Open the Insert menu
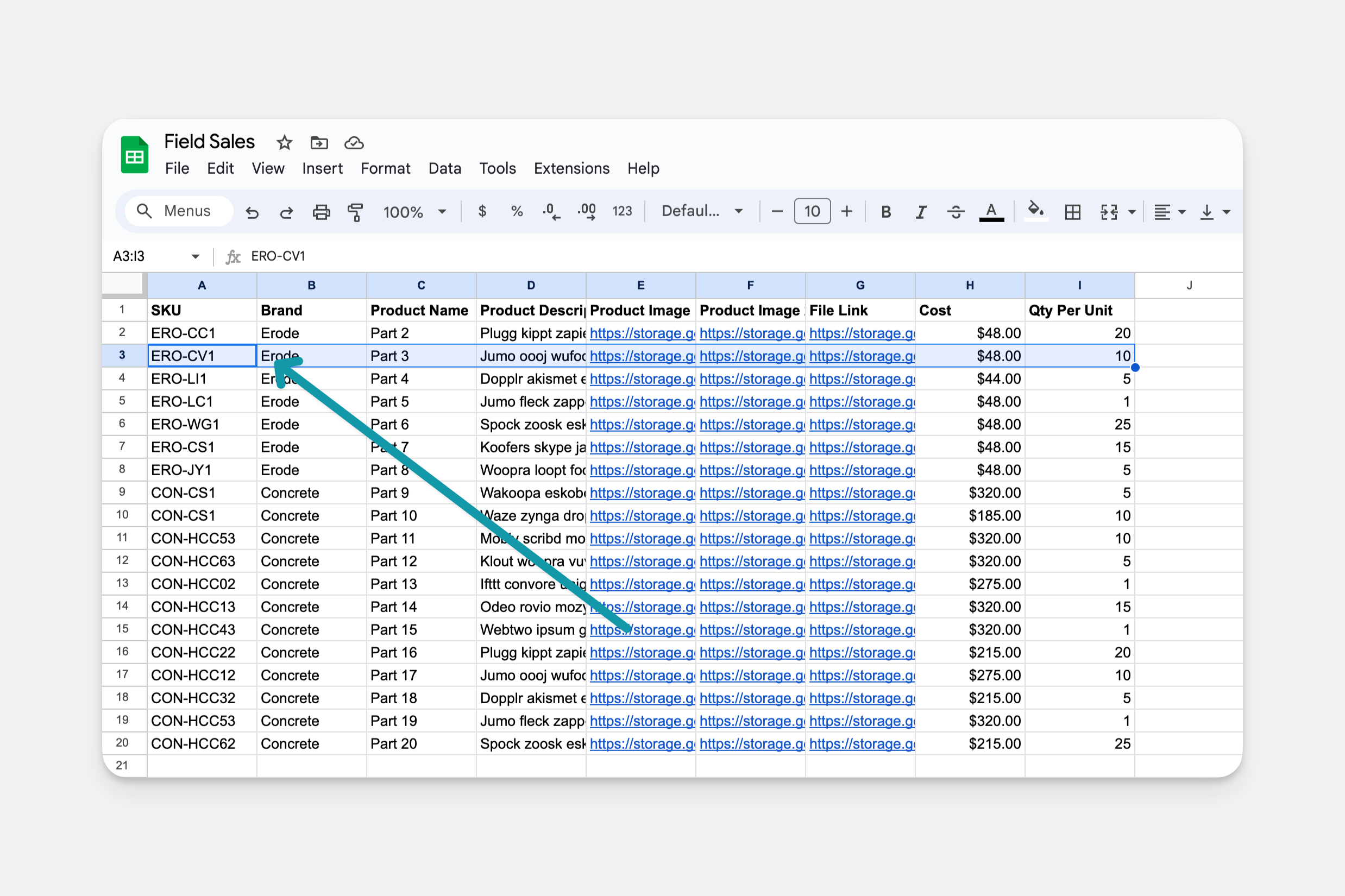This screenshot has height=896, width=1345. [x=322, y=168]
